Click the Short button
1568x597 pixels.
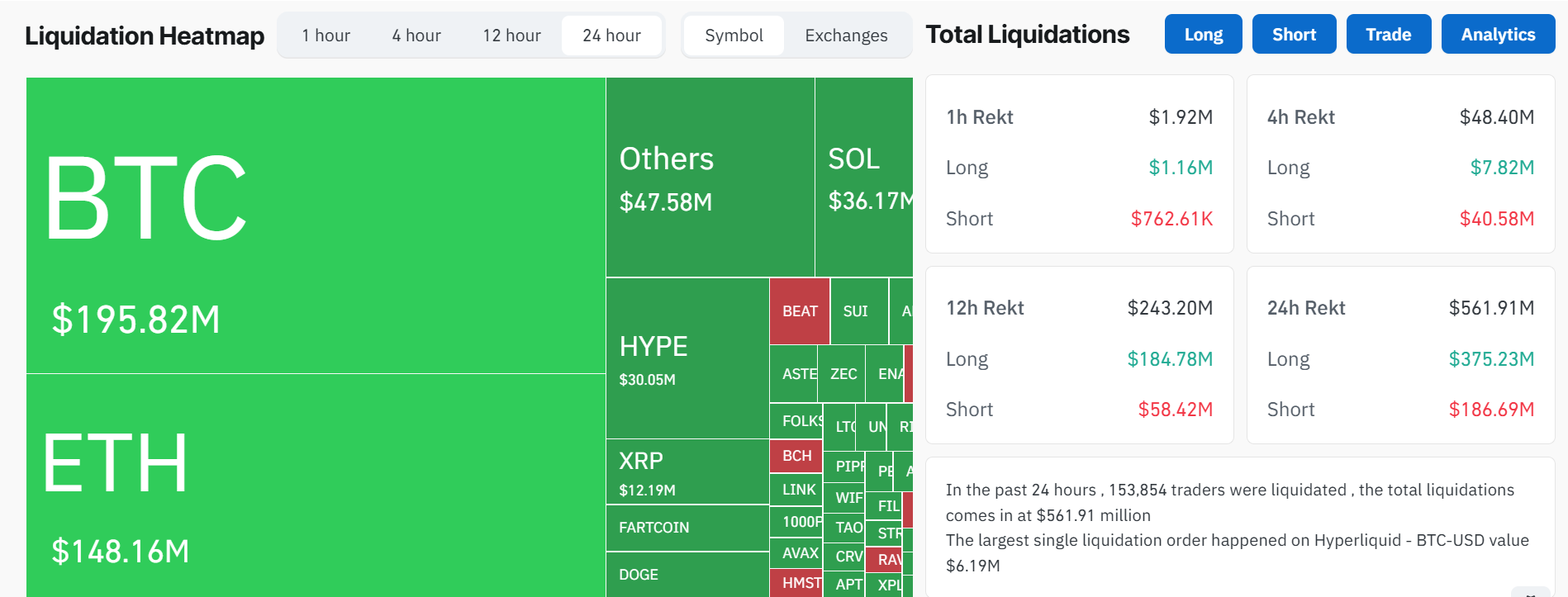pyautogui.click(x=1294, y=34)
